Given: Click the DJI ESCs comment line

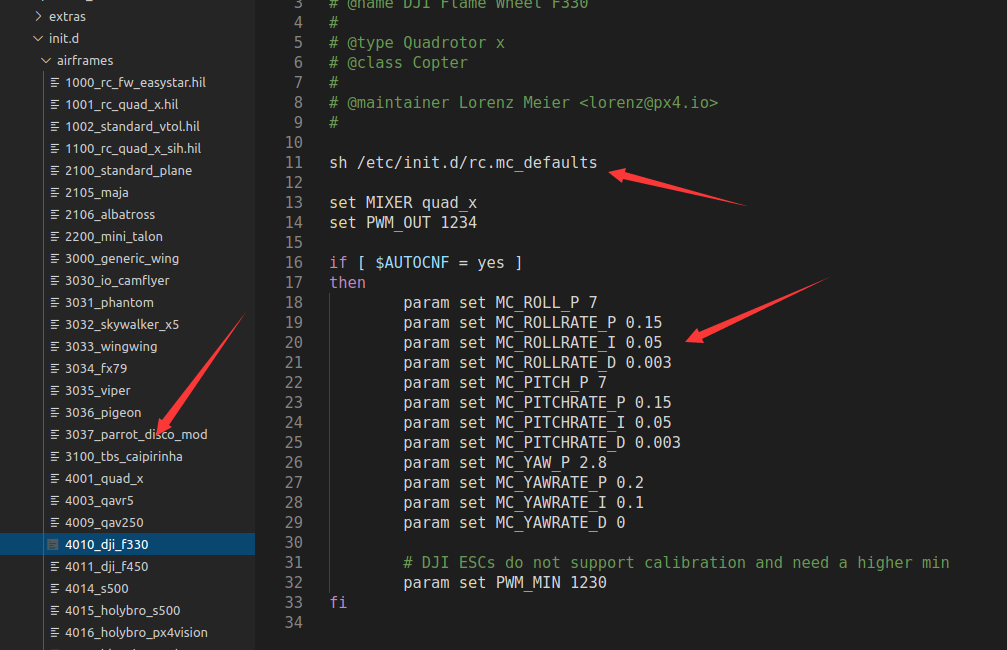Looking at the screenshot, I should (676, 563).
